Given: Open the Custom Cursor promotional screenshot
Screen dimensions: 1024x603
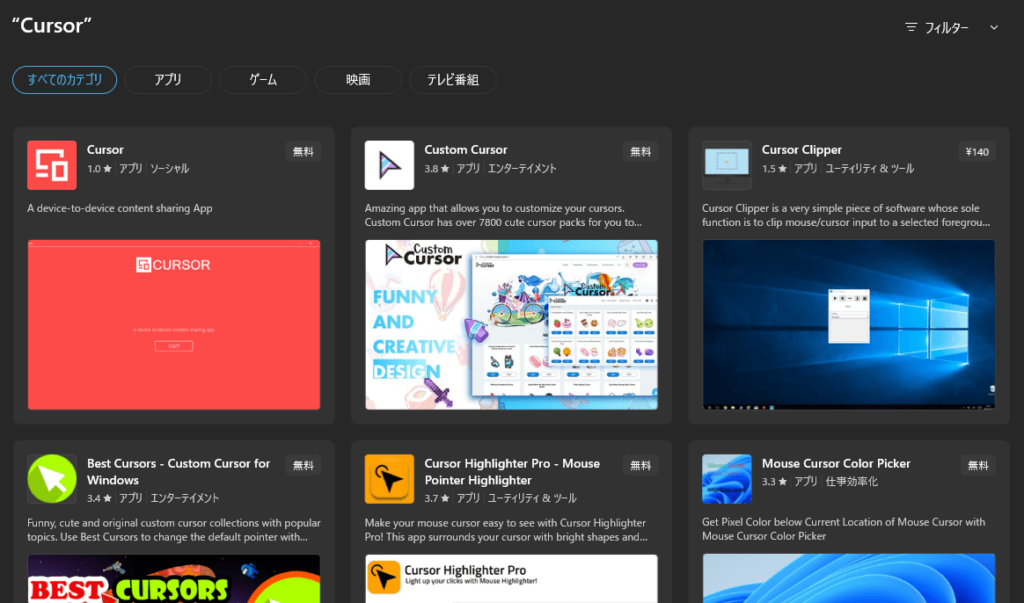Looking at the screenshot, I should coord(511,325).
